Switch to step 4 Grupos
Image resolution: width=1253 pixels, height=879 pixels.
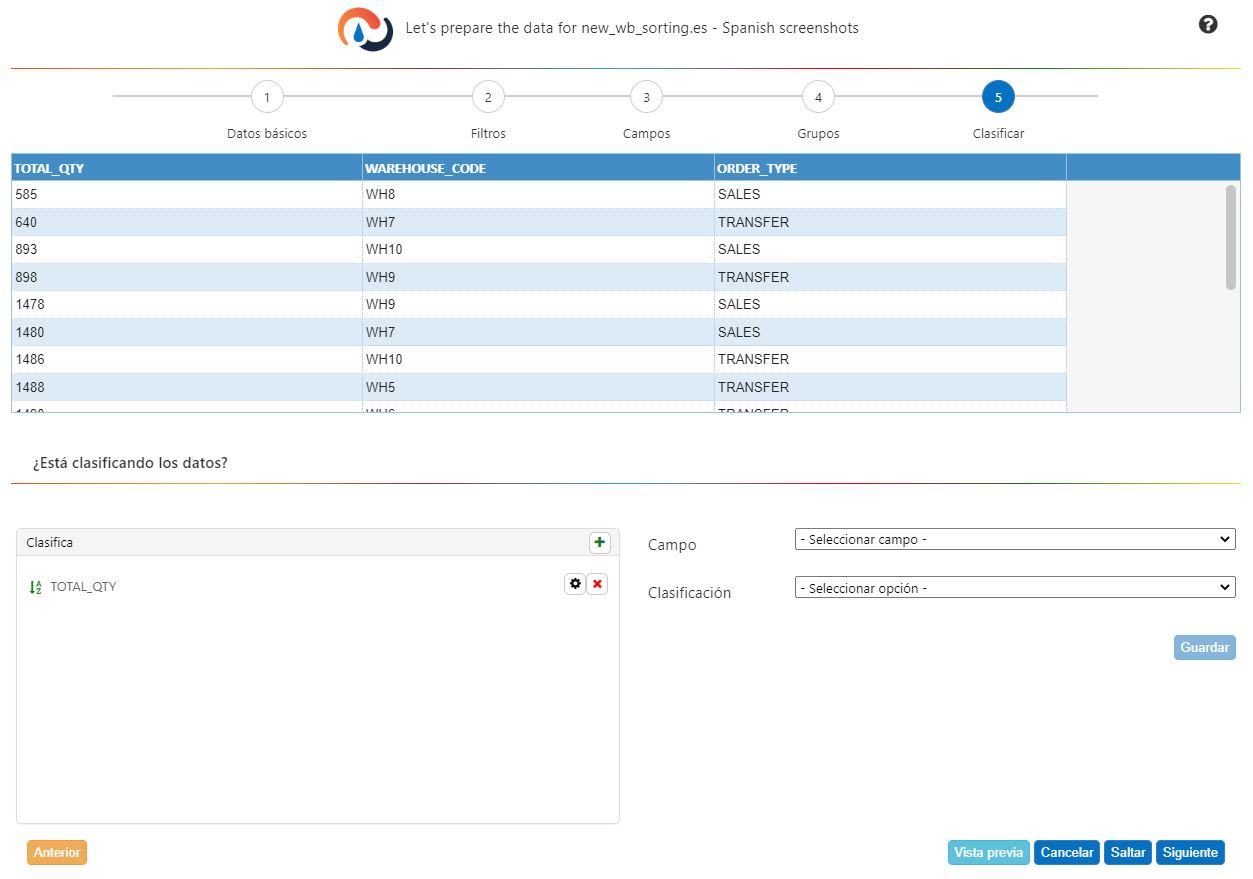(x=818, y=97)
